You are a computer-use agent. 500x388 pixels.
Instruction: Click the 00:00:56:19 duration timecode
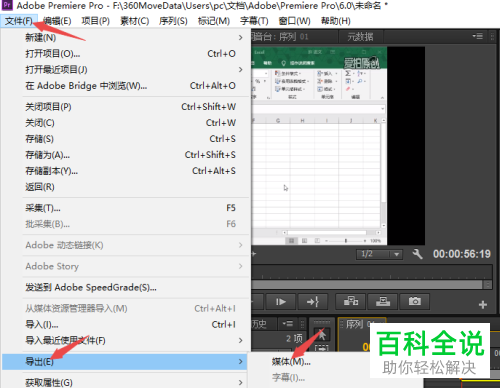tap(462, 254)
